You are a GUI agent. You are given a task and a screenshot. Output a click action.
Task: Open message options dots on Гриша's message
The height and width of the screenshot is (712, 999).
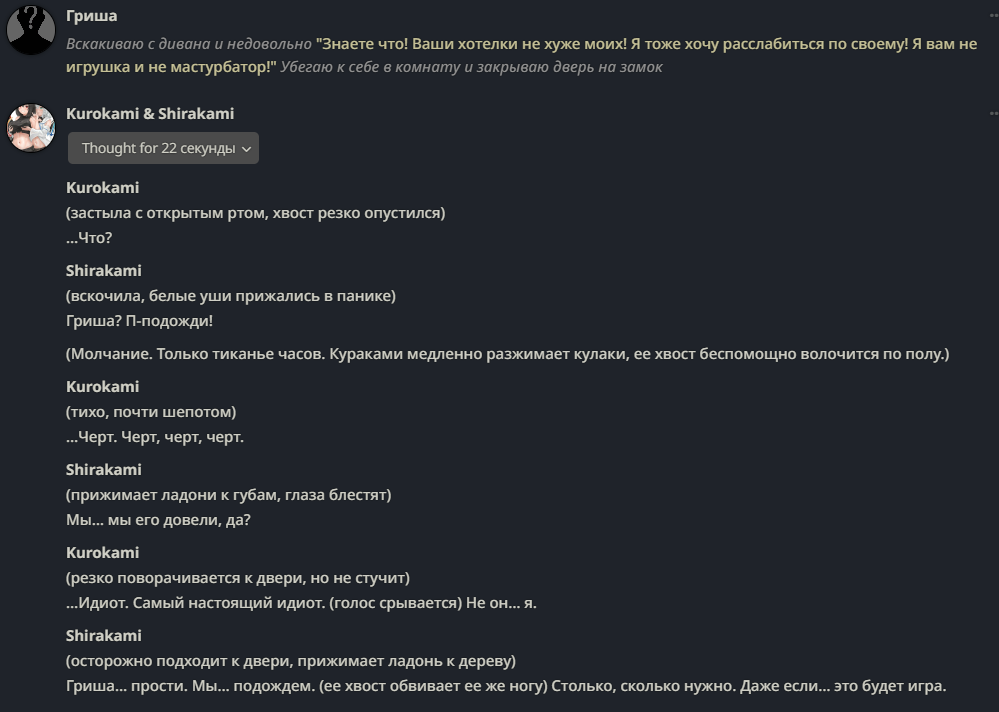(994, 16)
